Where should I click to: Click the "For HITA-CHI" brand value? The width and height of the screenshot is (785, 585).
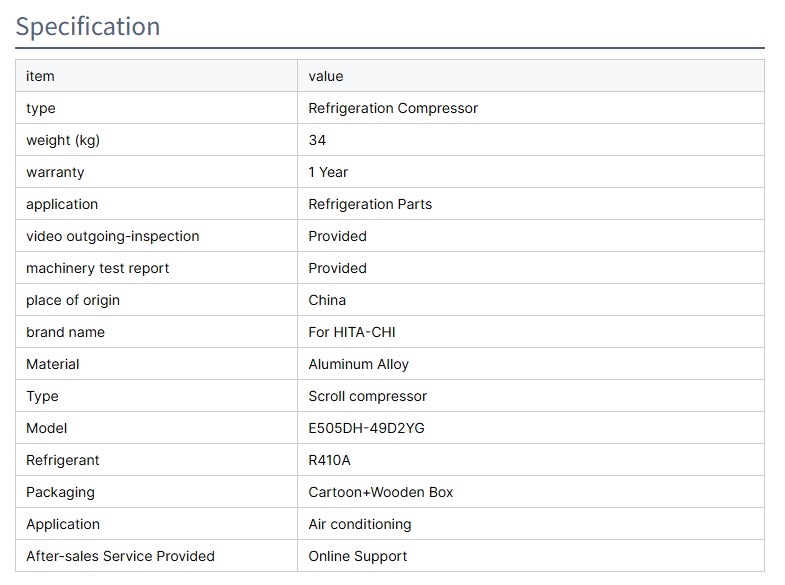(352, 332)
